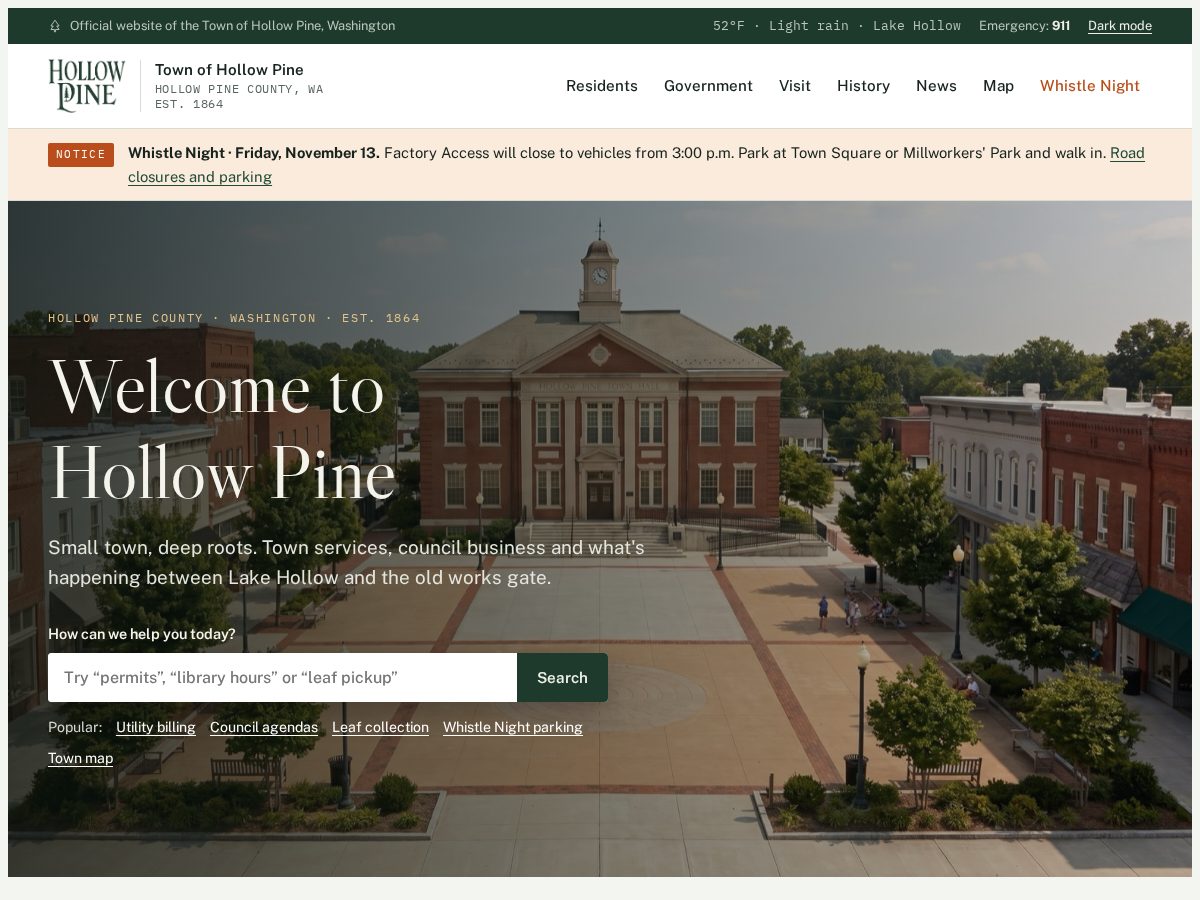Viewport: 1200px width, 900px height.
Task: Open the History menu
Action: coord(863,86)
